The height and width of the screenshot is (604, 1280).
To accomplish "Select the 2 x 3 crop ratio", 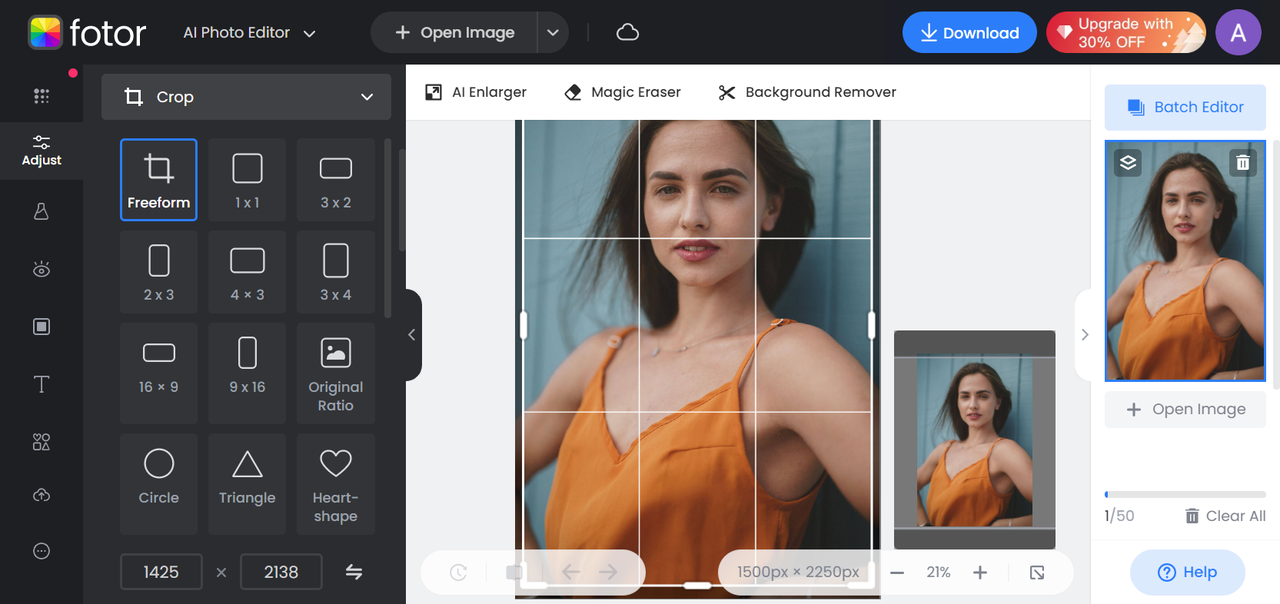I will coord(159,272).
